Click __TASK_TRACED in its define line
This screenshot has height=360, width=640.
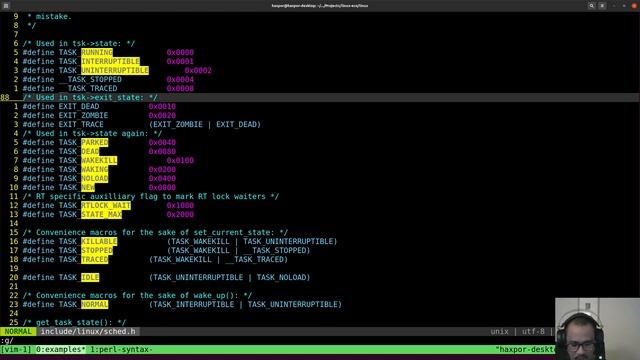88,88
